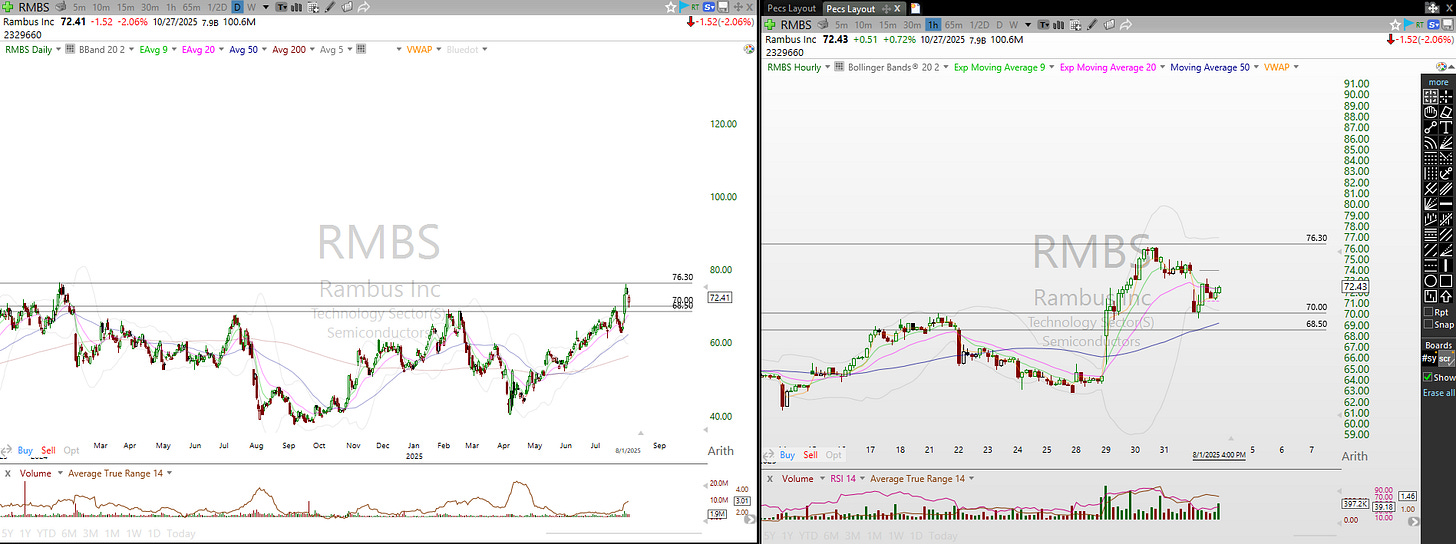Select the vertical line drawing tool
The image size is (1456, 544).
(1446, 264)
